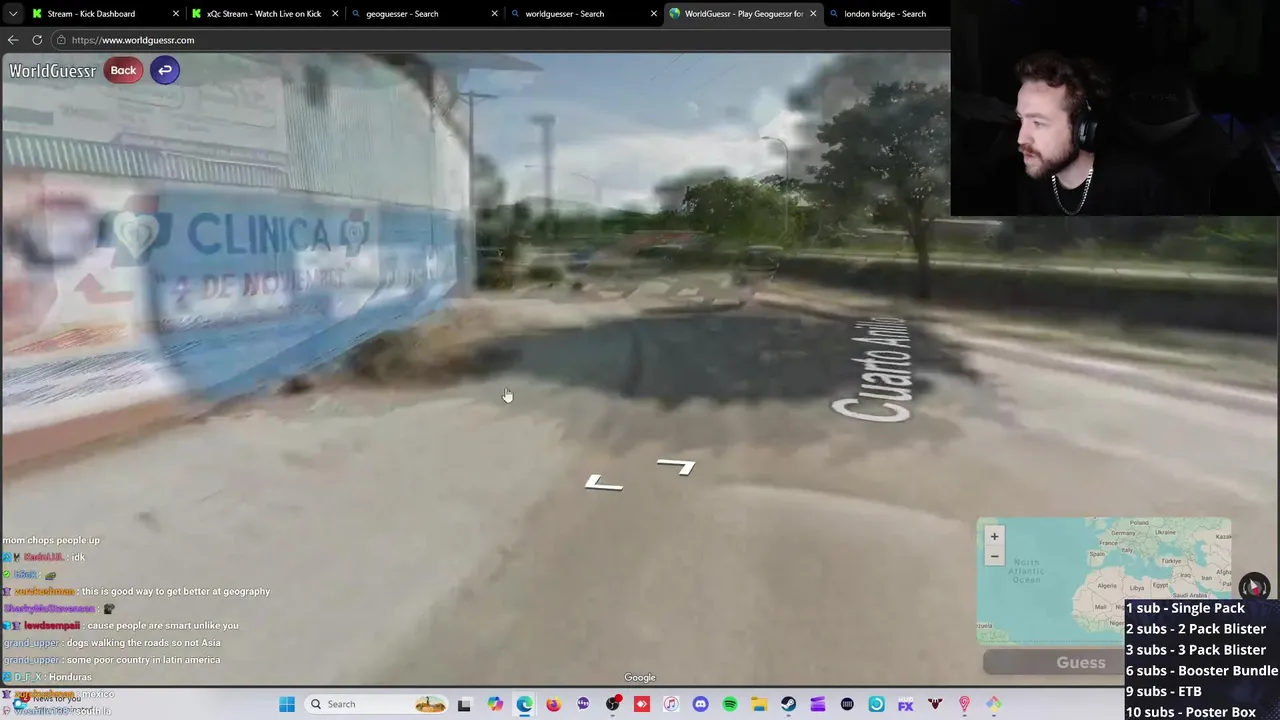Open Steam from the taskbar
This screenshot has height=720, width=1280.
(x=788, y=705)
